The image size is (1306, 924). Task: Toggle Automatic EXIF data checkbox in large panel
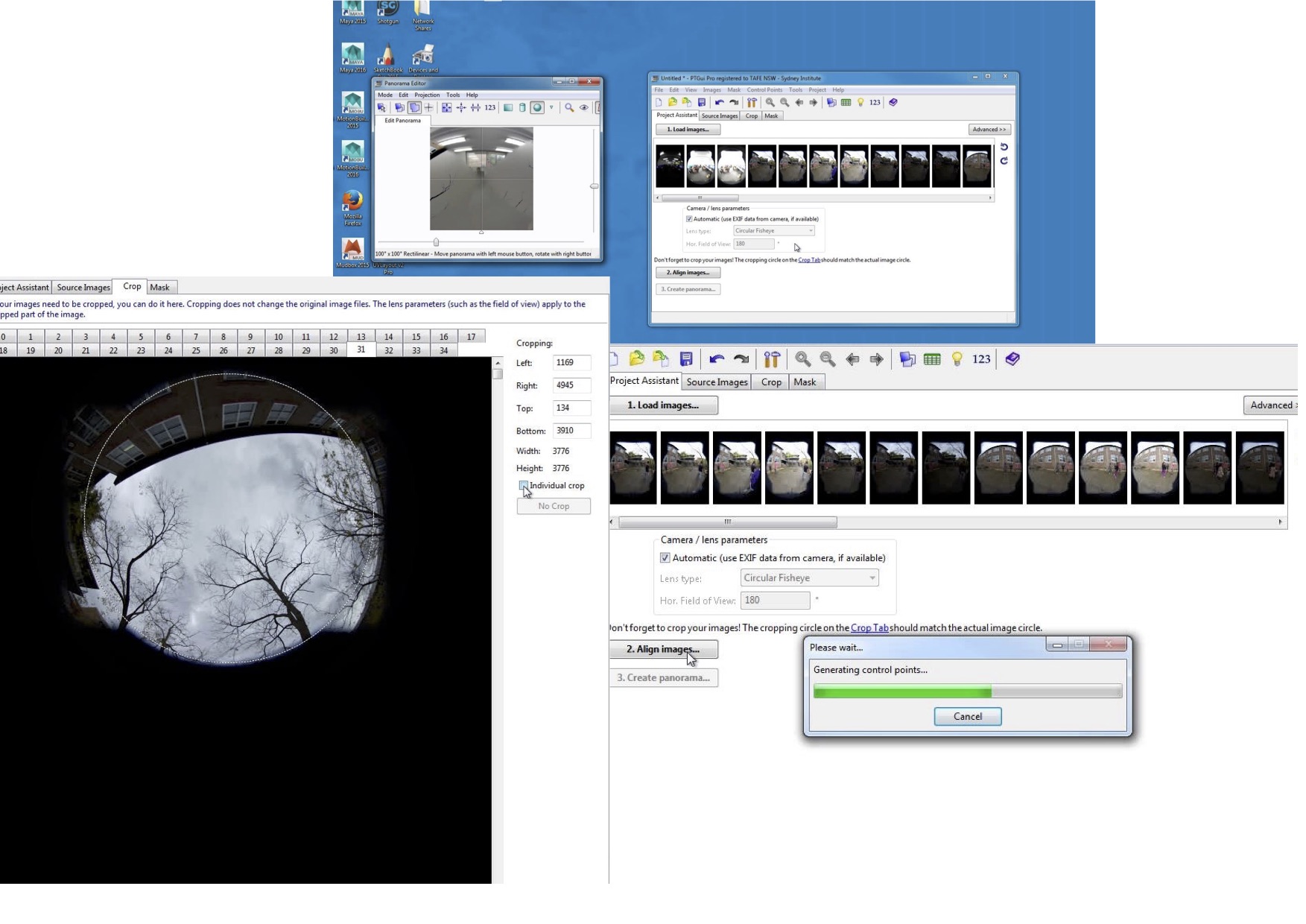[x=665, y=558]
